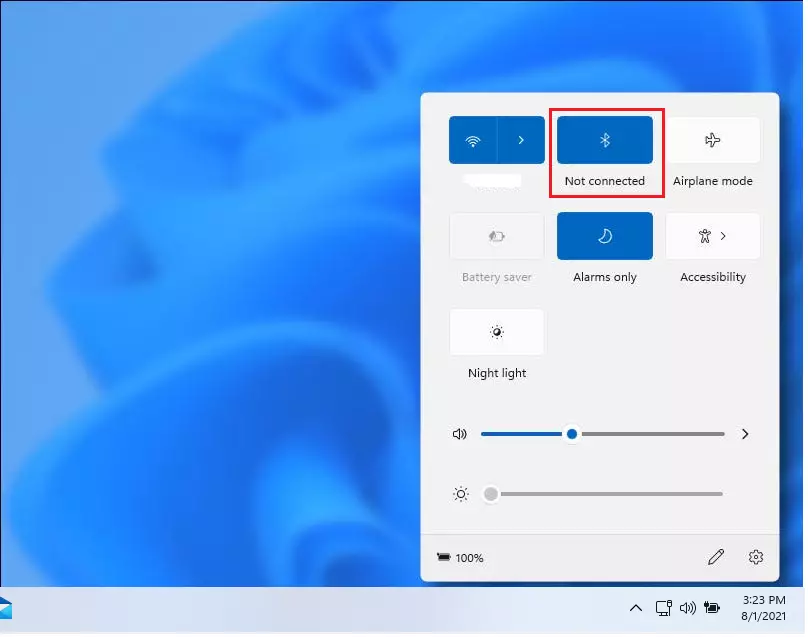This screenshot has width=808, height=637.
Task: Click the brightness sun icon
Action: 461,494
